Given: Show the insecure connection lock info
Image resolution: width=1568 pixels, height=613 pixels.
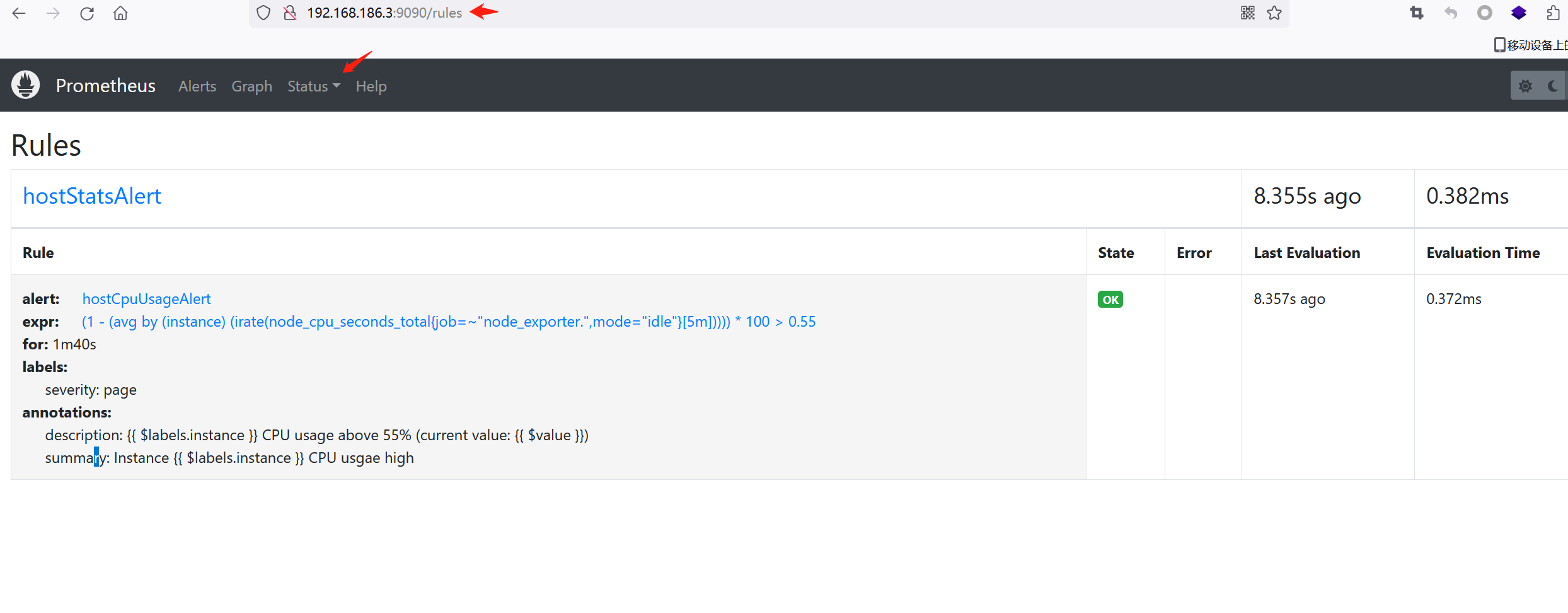Looking at the screenshot, I should pos(290,13).
